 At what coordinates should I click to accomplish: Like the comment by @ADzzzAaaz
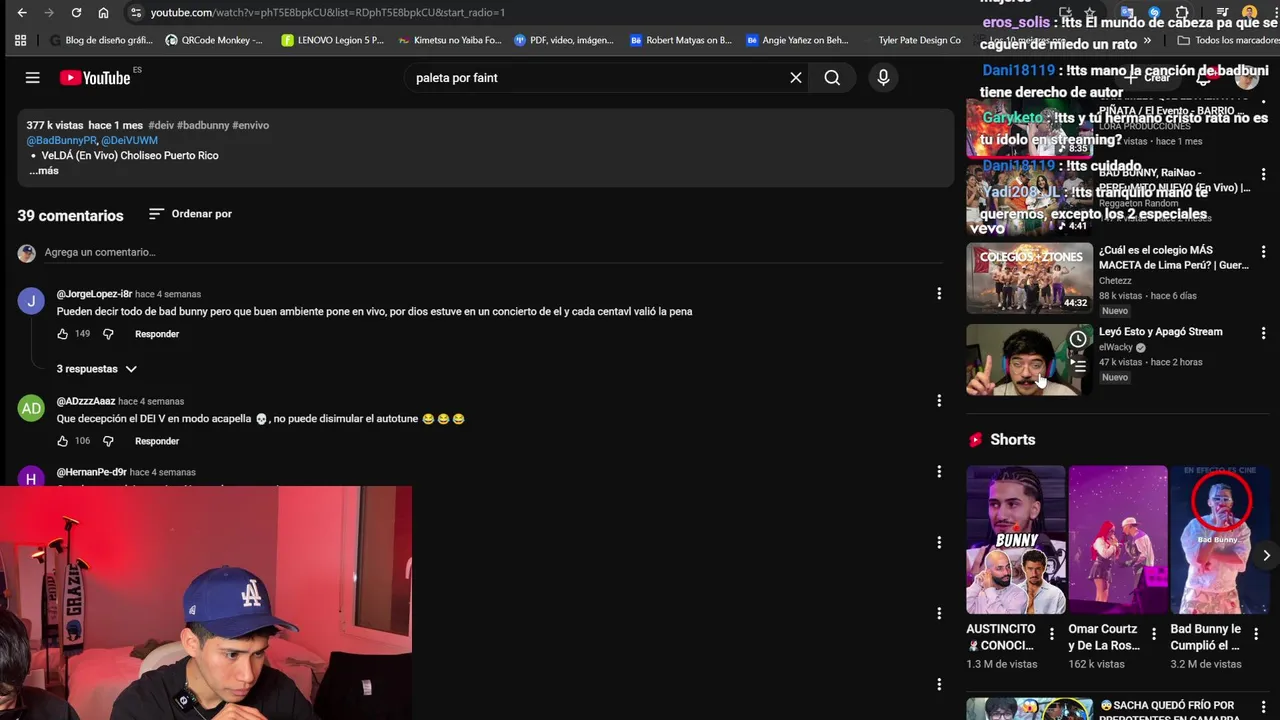pos(63,441)
